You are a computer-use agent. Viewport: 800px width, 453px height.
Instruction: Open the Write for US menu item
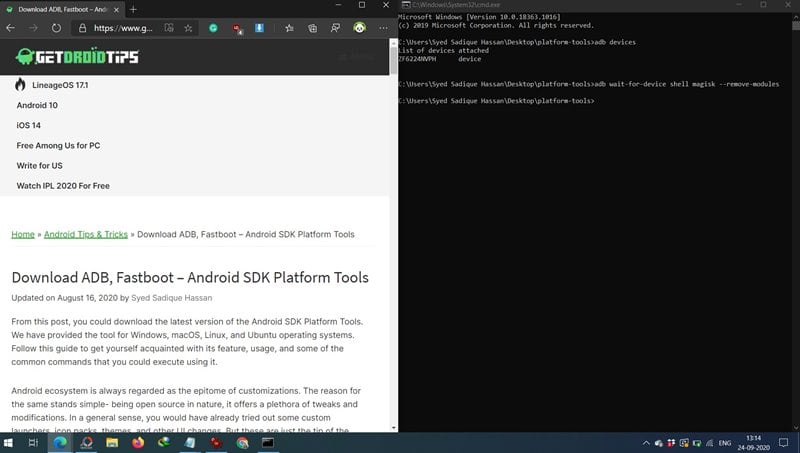(x=39, y=166)
